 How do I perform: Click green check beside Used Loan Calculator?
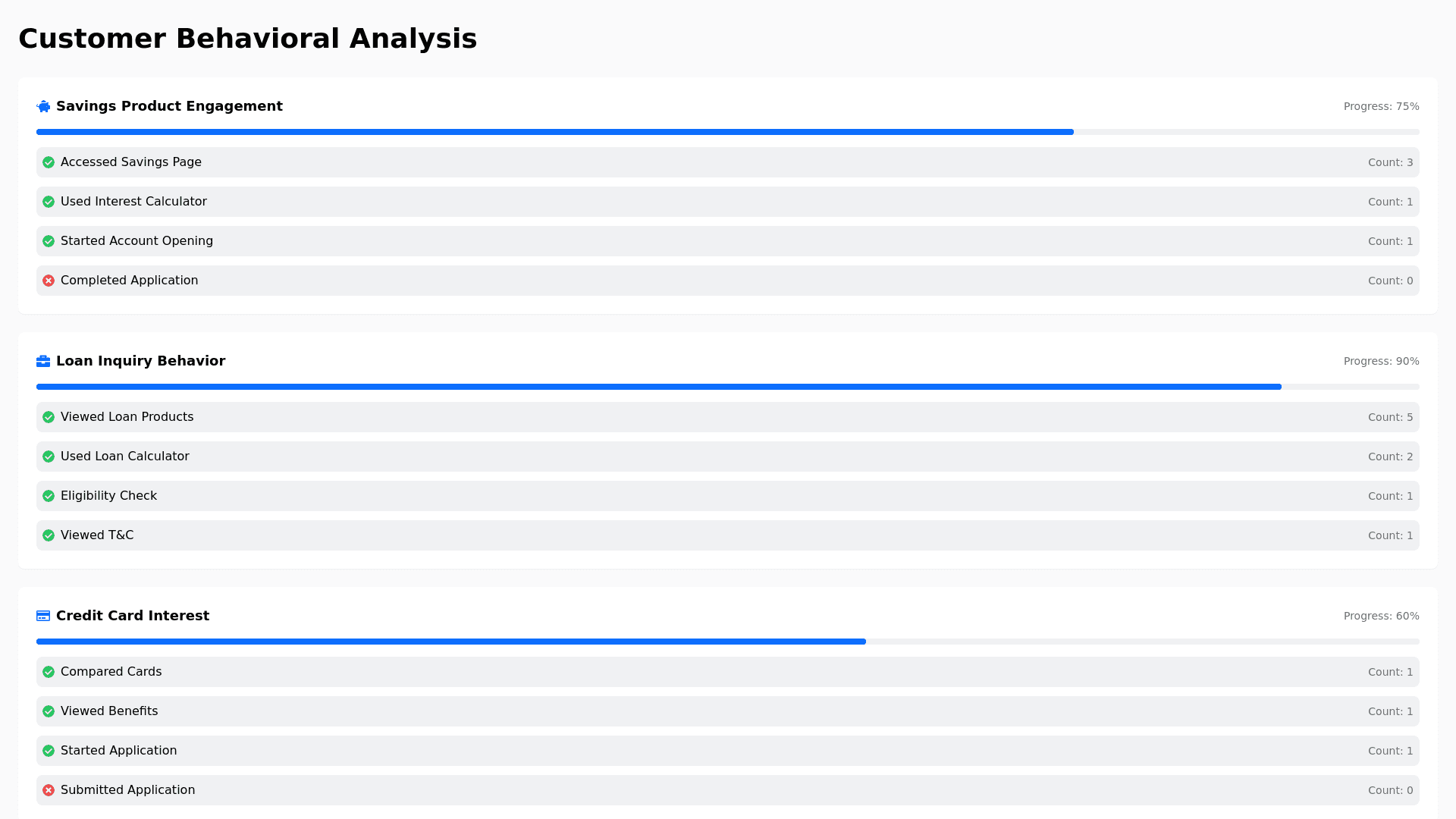[49, 457]
